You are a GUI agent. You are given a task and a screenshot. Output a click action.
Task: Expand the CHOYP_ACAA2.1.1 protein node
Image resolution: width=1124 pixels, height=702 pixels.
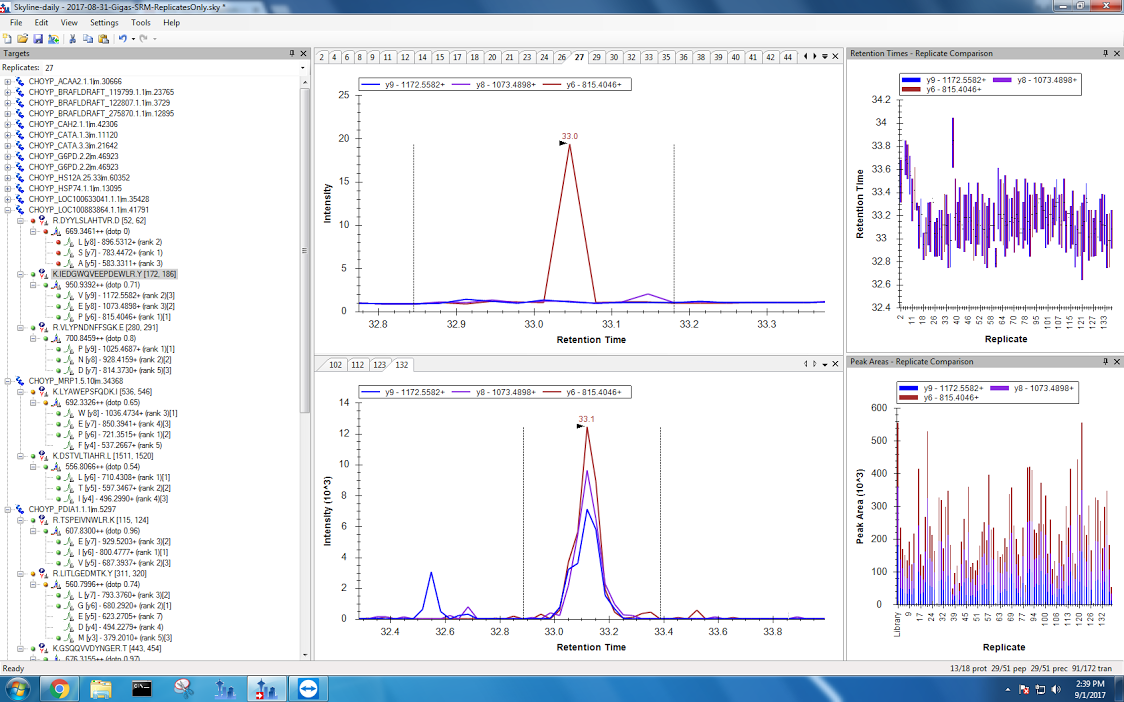8,82
